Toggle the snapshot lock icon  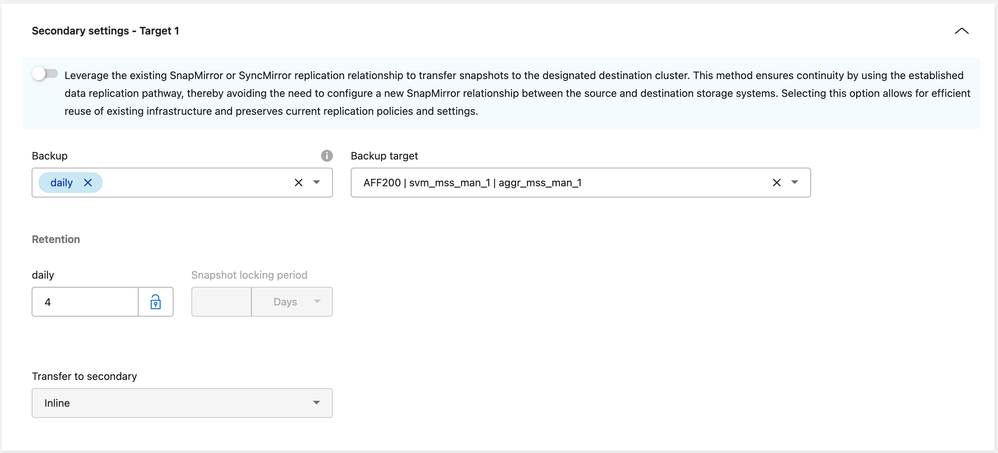(x=156, y=302)
